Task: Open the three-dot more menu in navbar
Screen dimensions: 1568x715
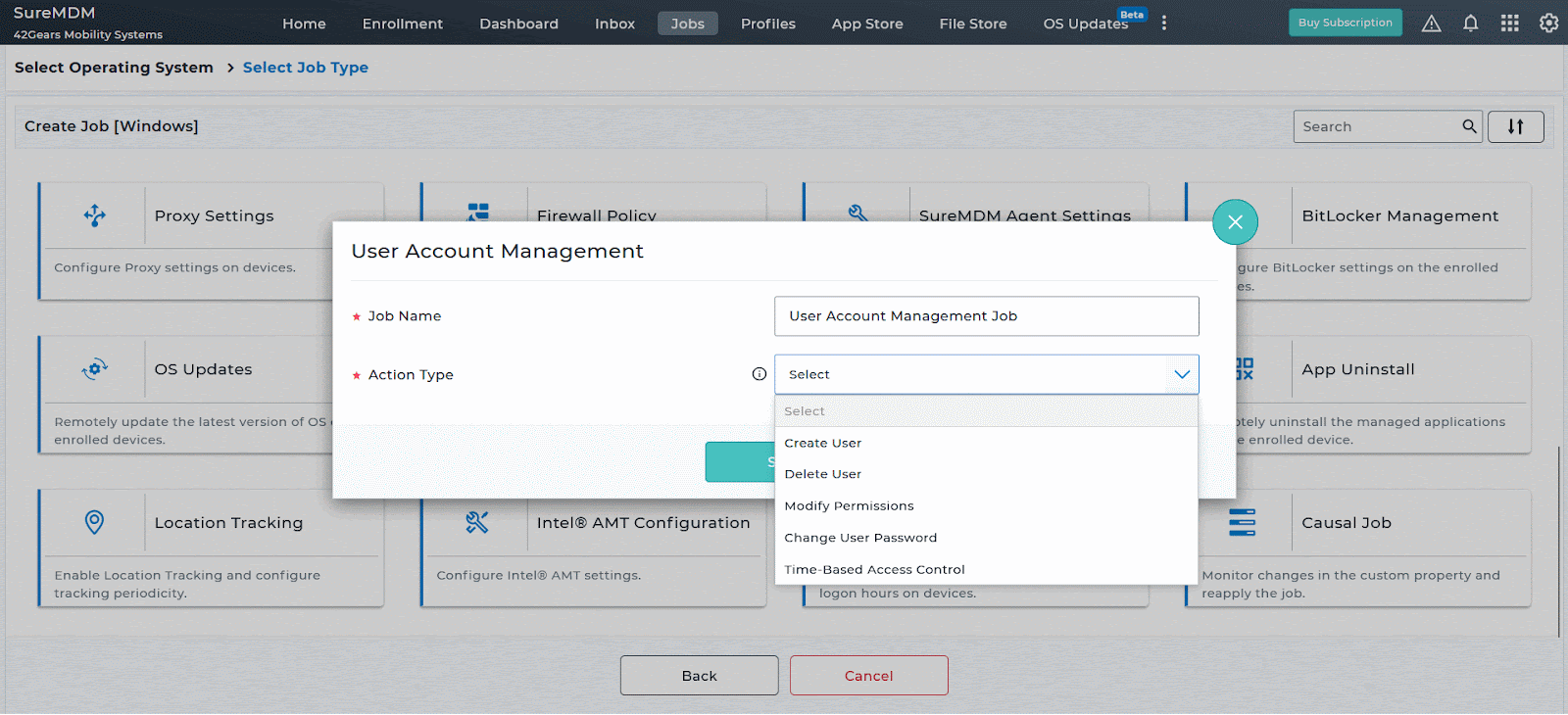Action: point(1164,23)
